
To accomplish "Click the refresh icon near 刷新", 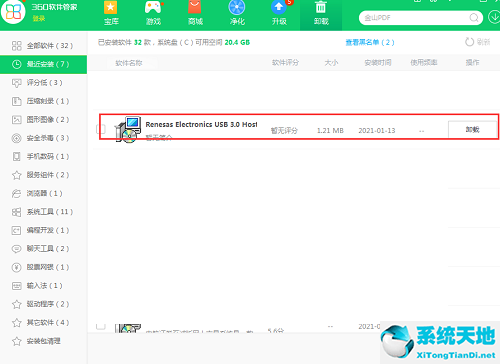I will 469,42.
